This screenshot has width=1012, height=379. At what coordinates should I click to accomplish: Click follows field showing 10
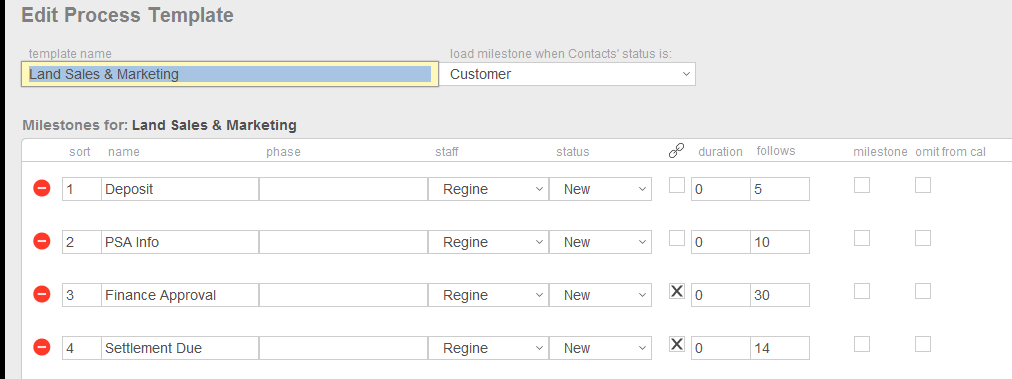pos(780,242)
